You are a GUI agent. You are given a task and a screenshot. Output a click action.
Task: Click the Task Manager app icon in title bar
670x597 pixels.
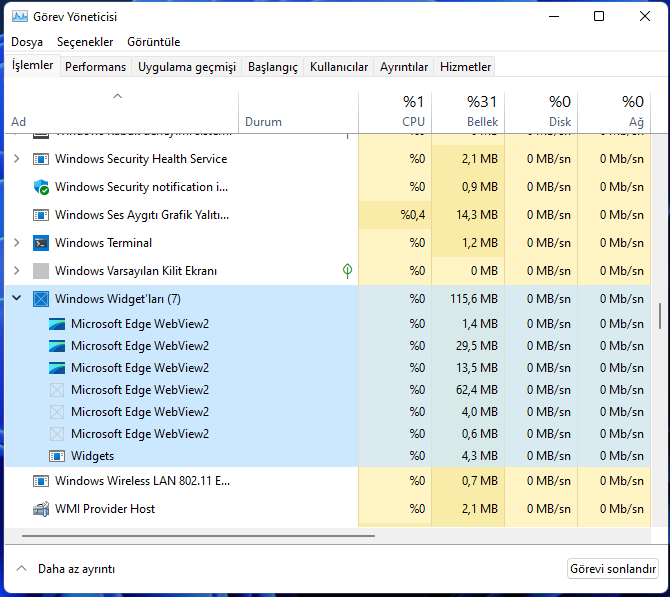(20, 17)
